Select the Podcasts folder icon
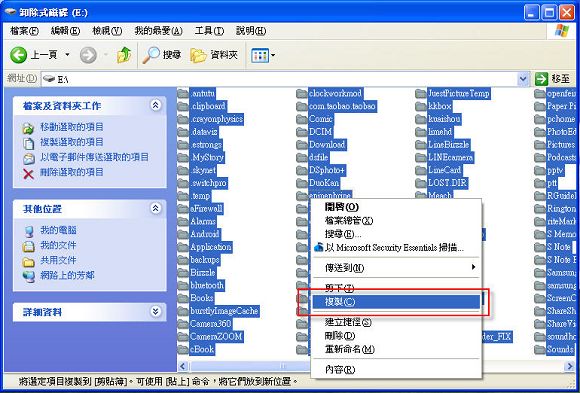This screenshot has width=580, height=393. point(540,158)
